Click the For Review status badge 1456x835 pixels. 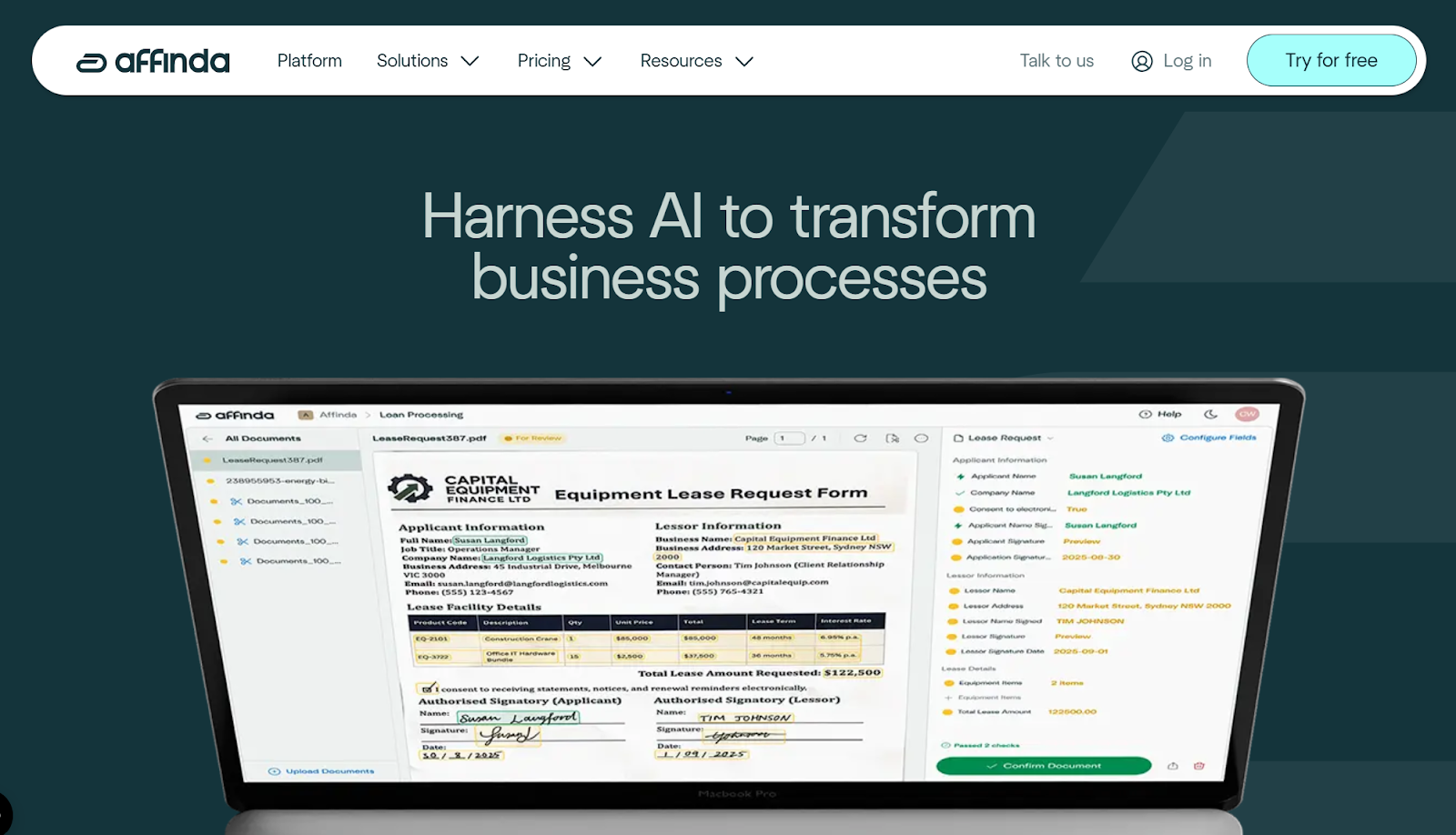[x=533, y=438]
